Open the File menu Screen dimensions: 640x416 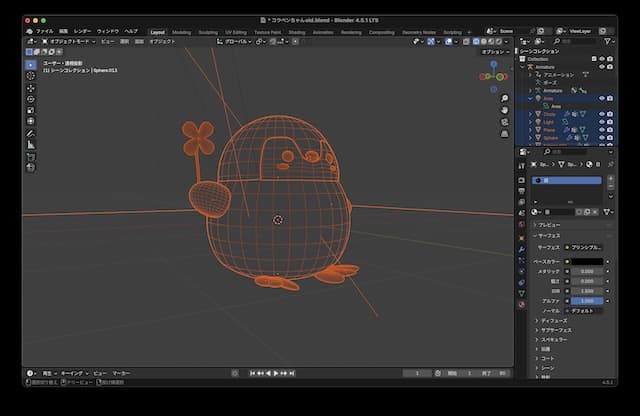point(44,31)
